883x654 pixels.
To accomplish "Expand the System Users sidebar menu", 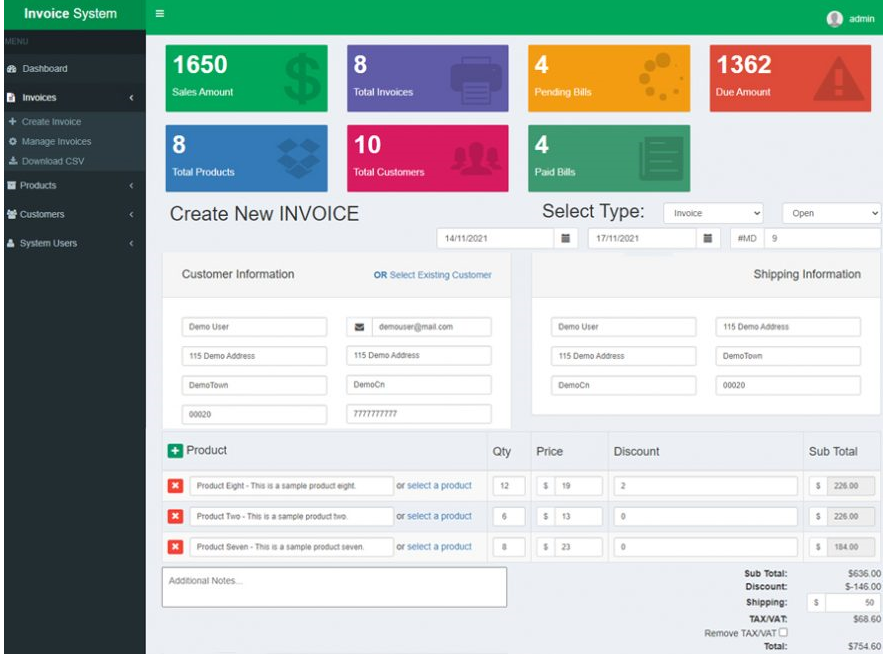I will pos(69,242).
